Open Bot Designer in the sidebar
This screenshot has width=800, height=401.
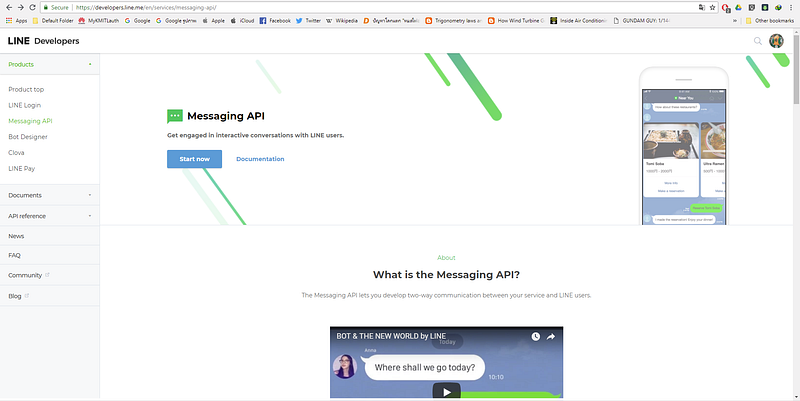[x=28, y=137]
